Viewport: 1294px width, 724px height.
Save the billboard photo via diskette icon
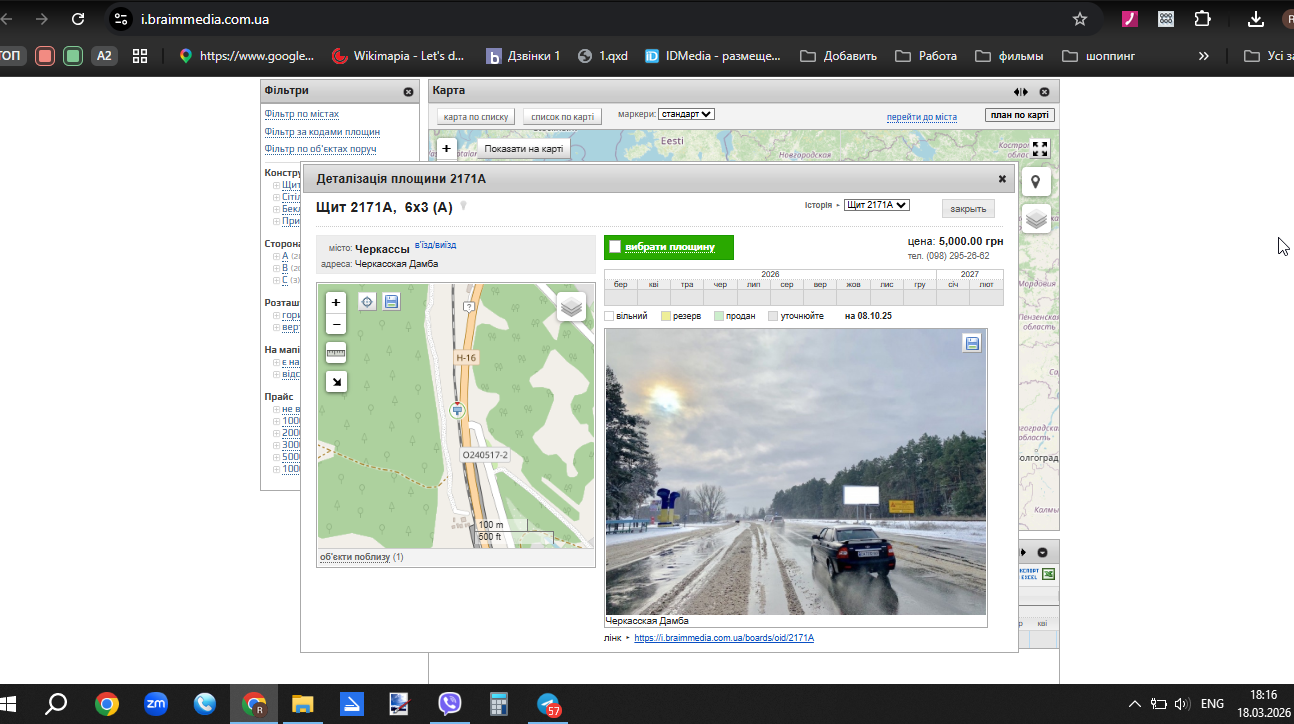click(972, 343)
